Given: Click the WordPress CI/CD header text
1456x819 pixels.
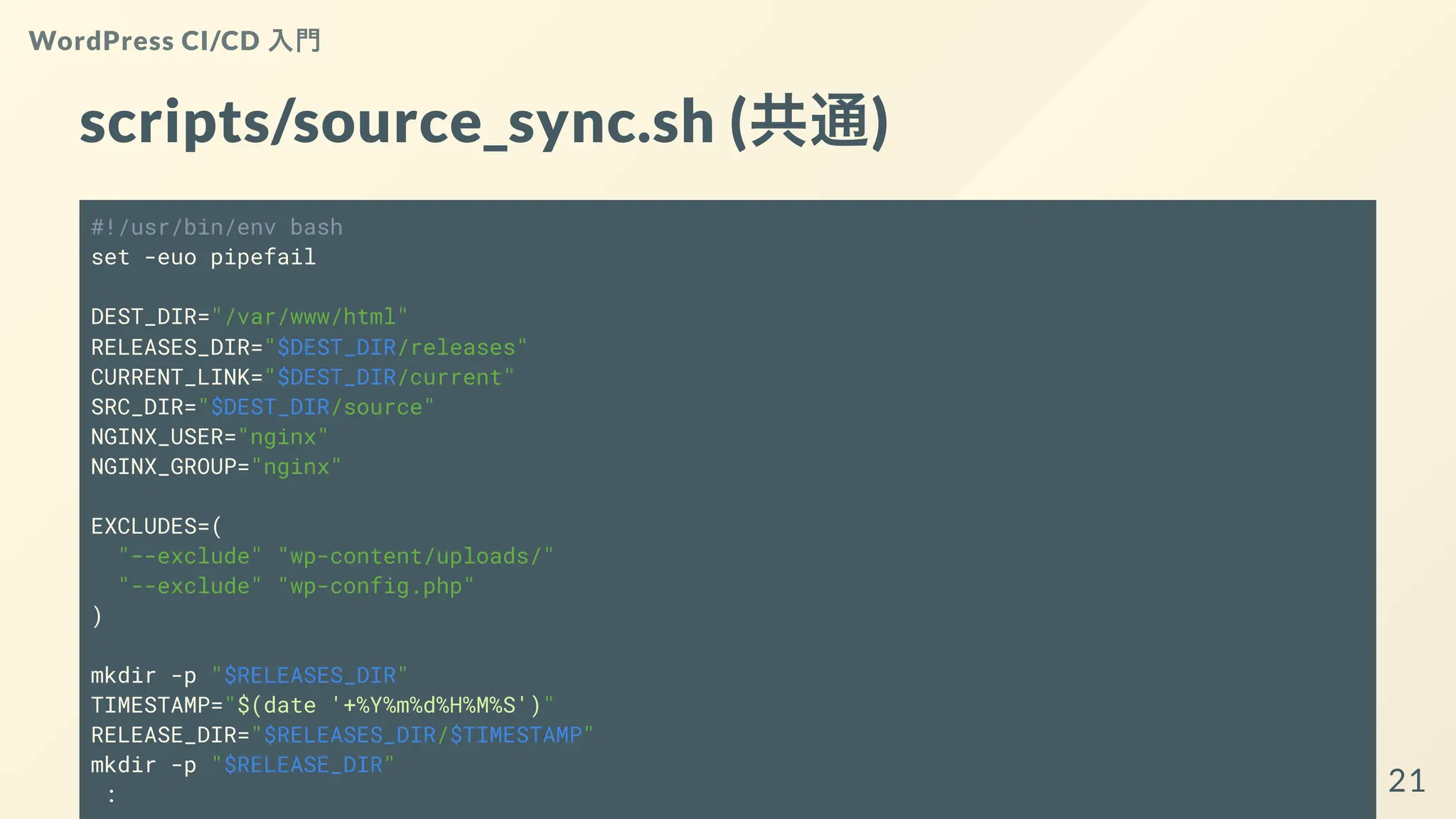Looking at the screenshot, I should coord(174,41).
